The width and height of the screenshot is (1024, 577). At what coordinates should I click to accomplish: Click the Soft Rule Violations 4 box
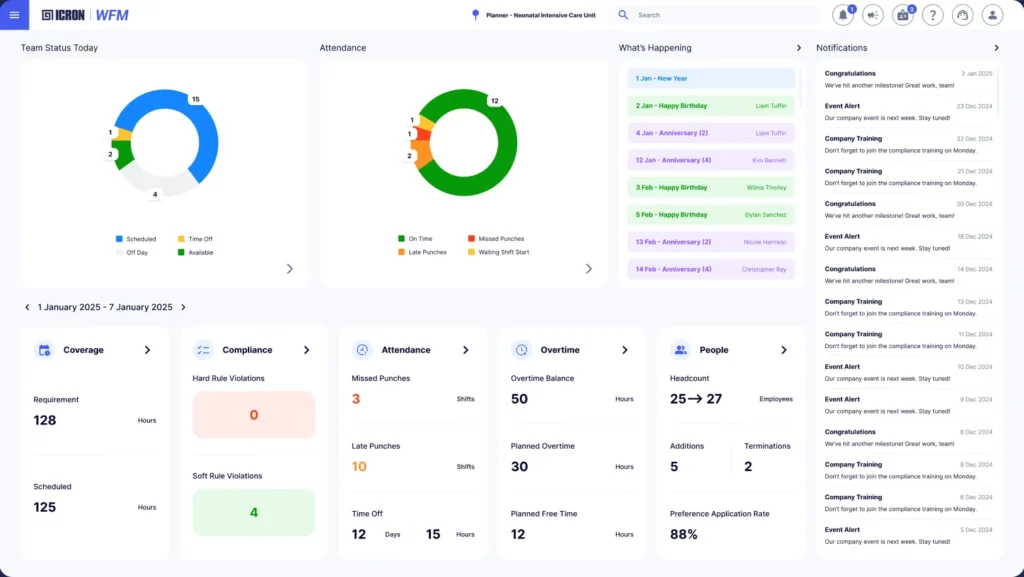[254, 512]
